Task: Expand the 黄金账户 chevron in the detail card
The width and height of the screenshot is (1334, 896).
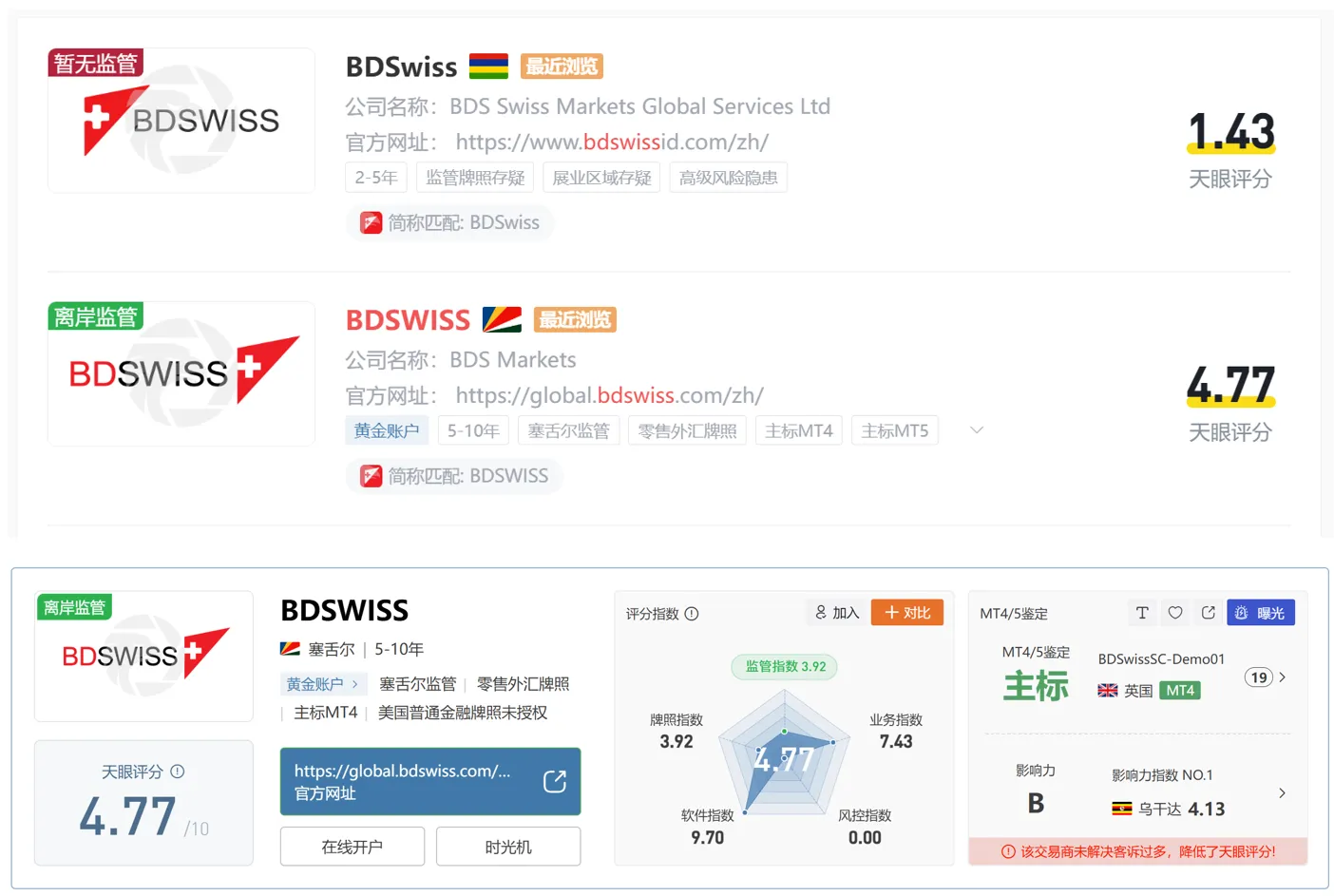Action: 355,684
